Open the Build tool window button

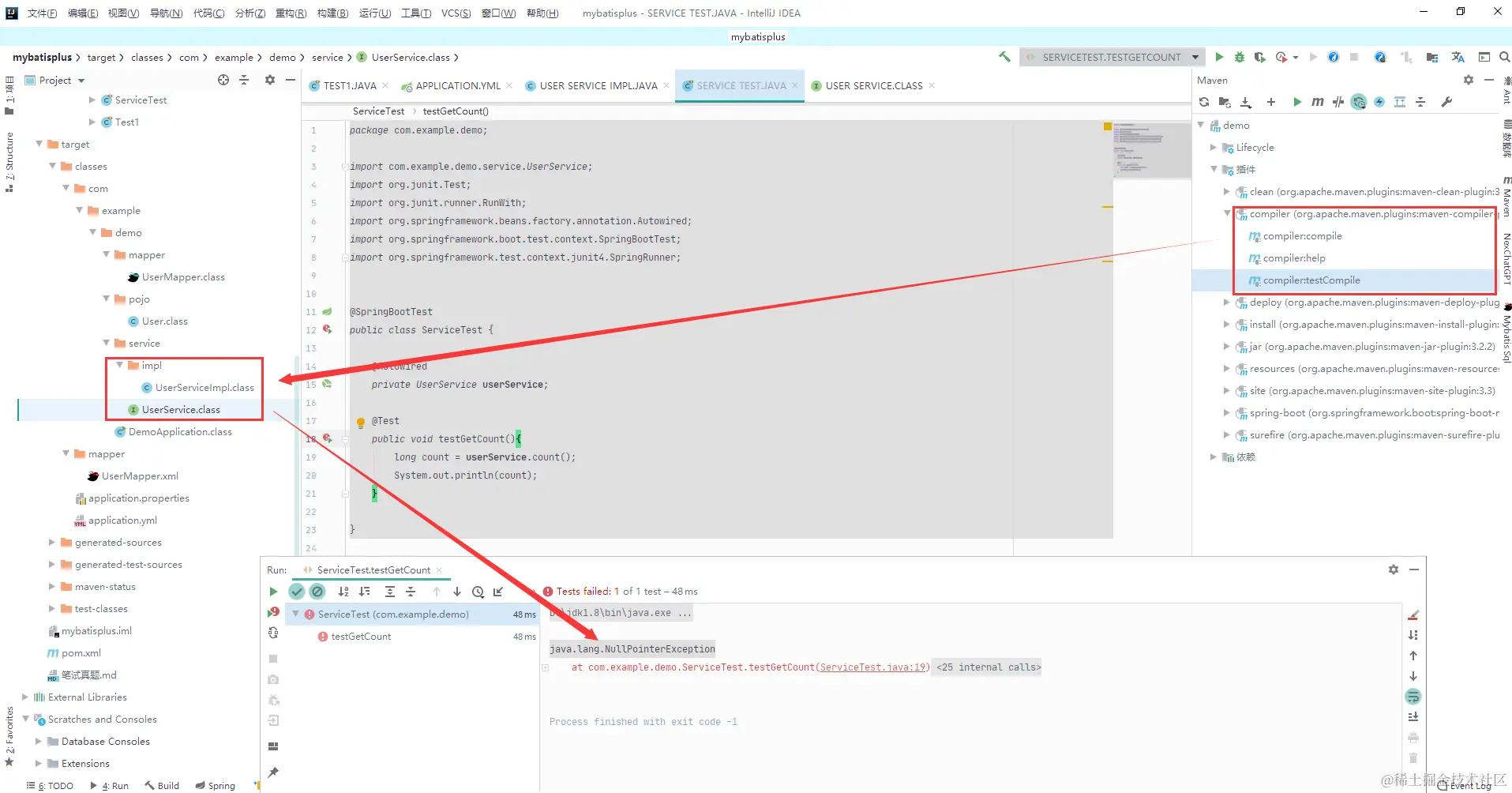point(162,786)
